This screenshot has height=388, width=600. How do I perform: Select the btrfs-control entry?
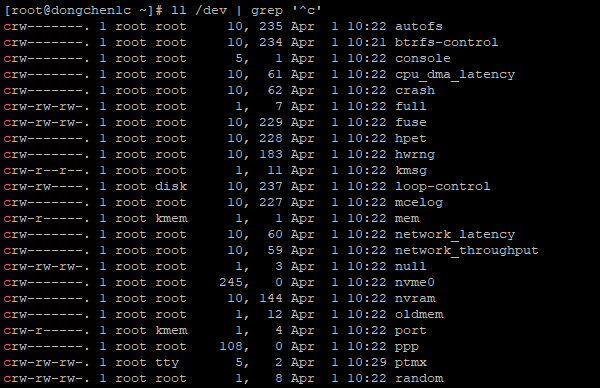[x=447, y=42]
